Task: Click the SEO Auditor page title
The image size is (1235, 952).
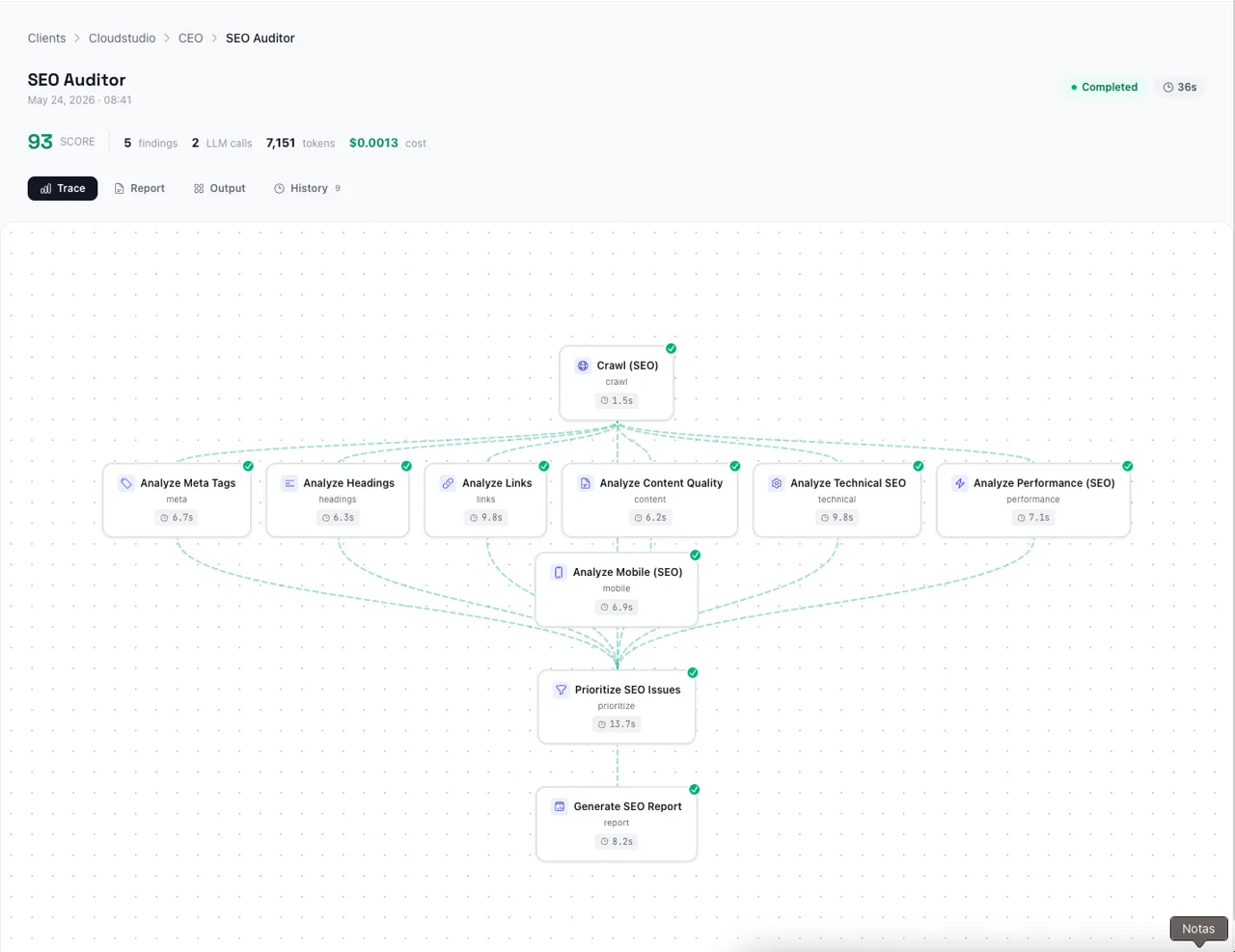Action: tap(76, 80)
